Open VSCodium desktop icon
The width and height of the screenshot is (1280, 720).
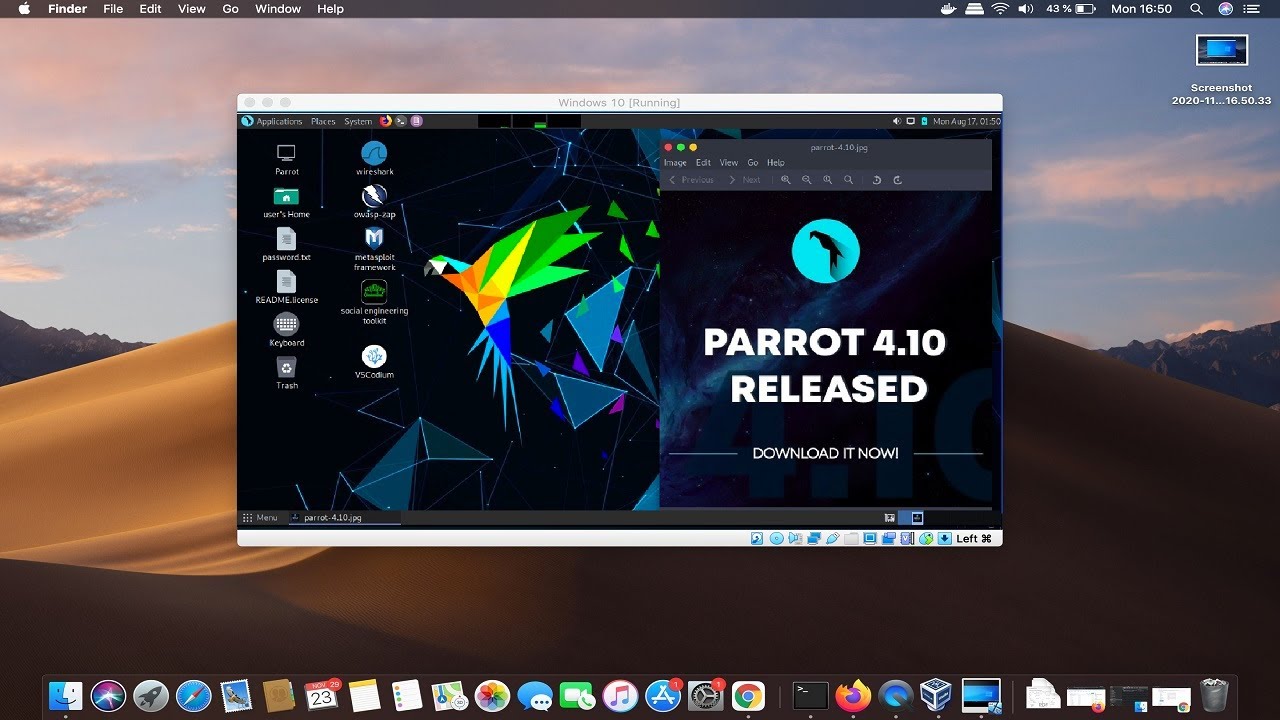[374, 356]
